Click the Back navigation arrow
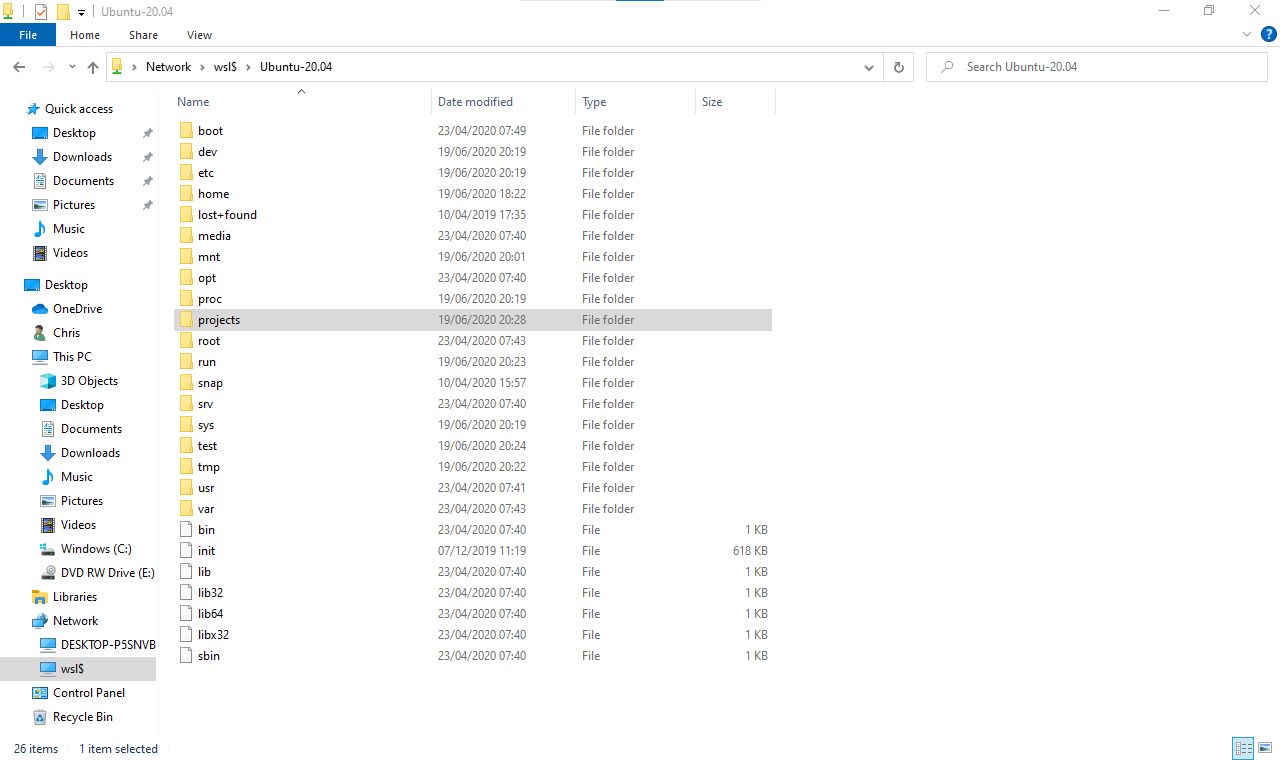This screenshot has width=1280, height=760. click(x=19, y=67)
